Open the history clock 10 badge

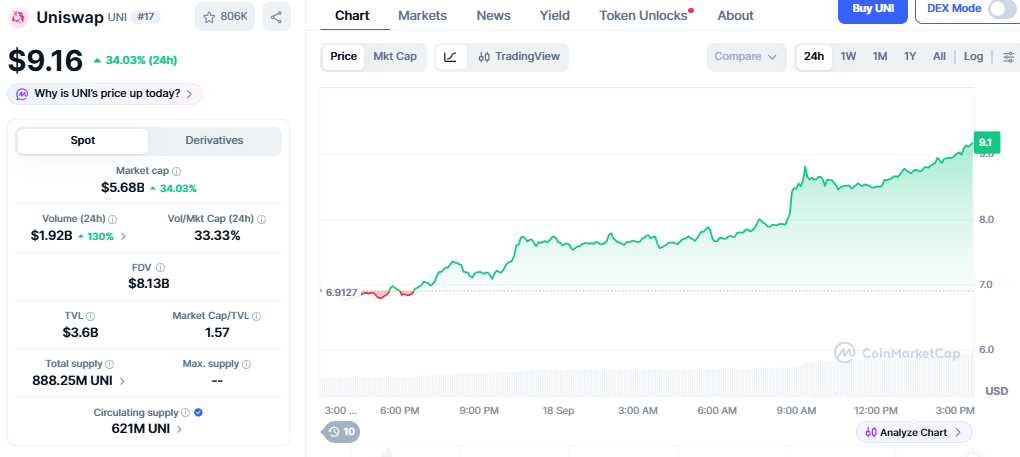(x=342, y=431)
